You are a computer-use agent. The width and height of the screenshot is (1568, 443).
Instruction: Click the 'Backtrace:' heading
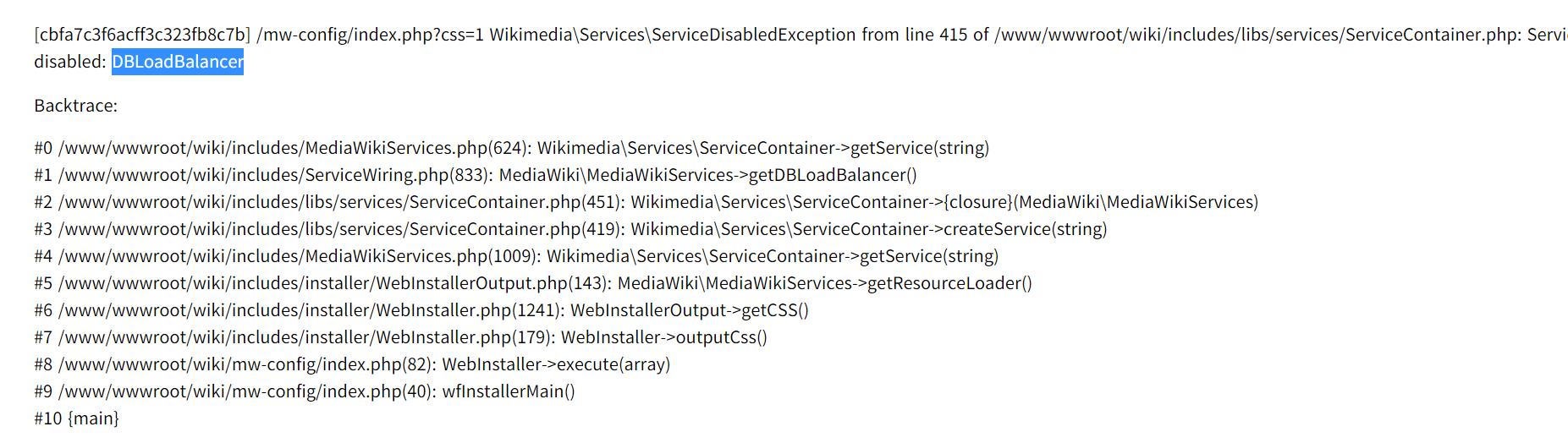(x=76, y=106)
